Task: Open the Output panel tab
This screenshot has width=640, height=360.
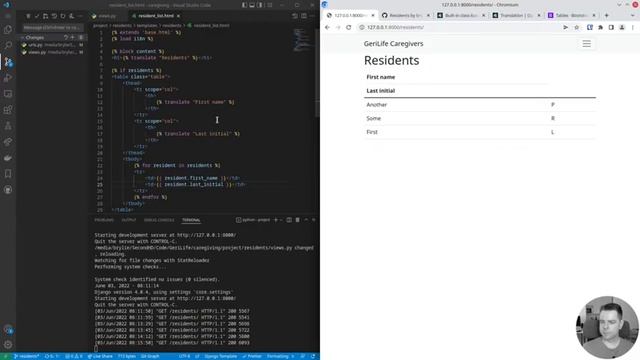Action: 129,220
